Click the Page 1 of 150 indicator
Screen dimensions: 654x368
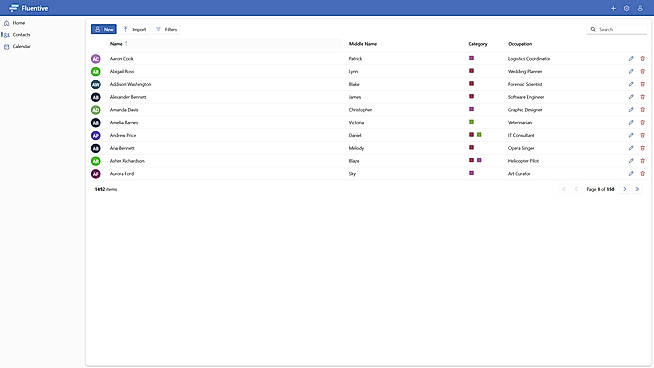[600, 189]
